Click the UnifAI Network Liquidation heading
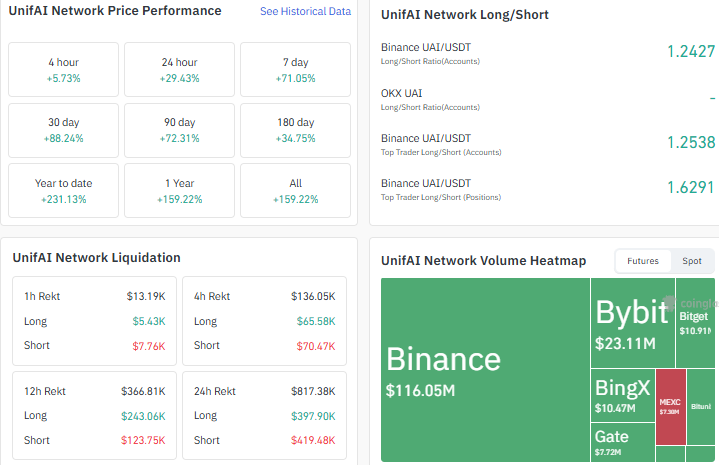 pyautogui.click(x=96, y=258)
